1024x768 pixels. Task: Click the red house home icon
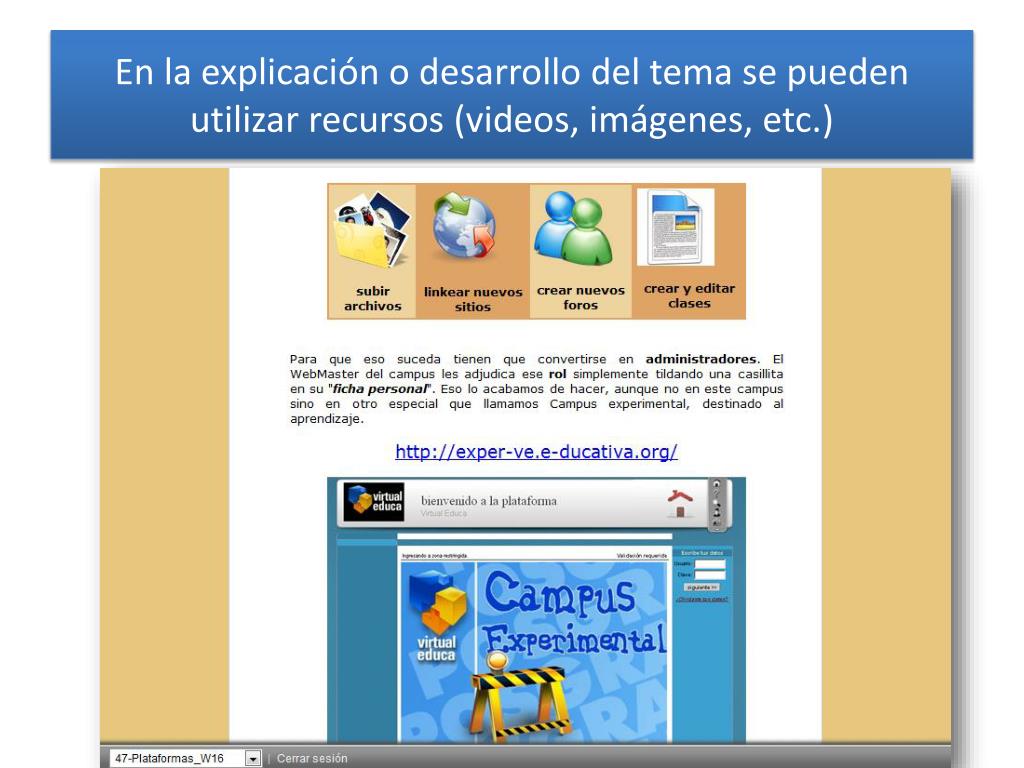[x=680, y=504]
